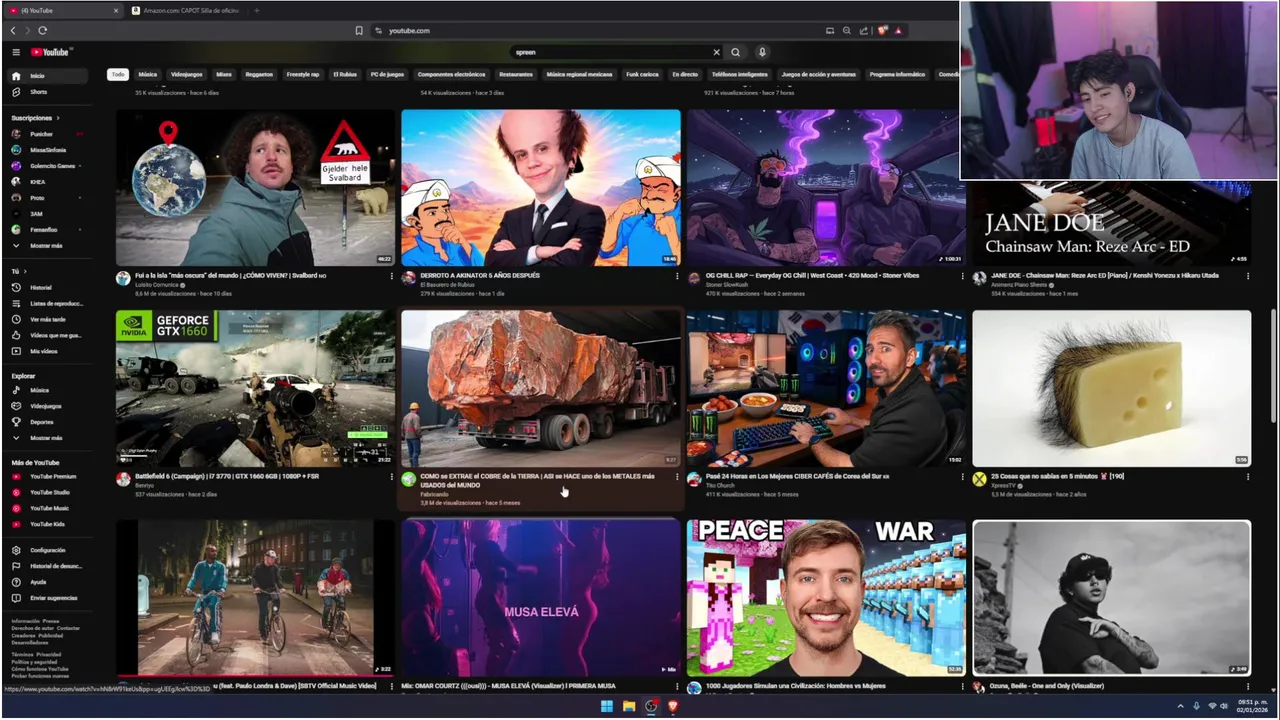Go back in the browser
Image resolution: width=1280 pixels, height=720 pixels.
pyautogui.click(x=13, y=31)
